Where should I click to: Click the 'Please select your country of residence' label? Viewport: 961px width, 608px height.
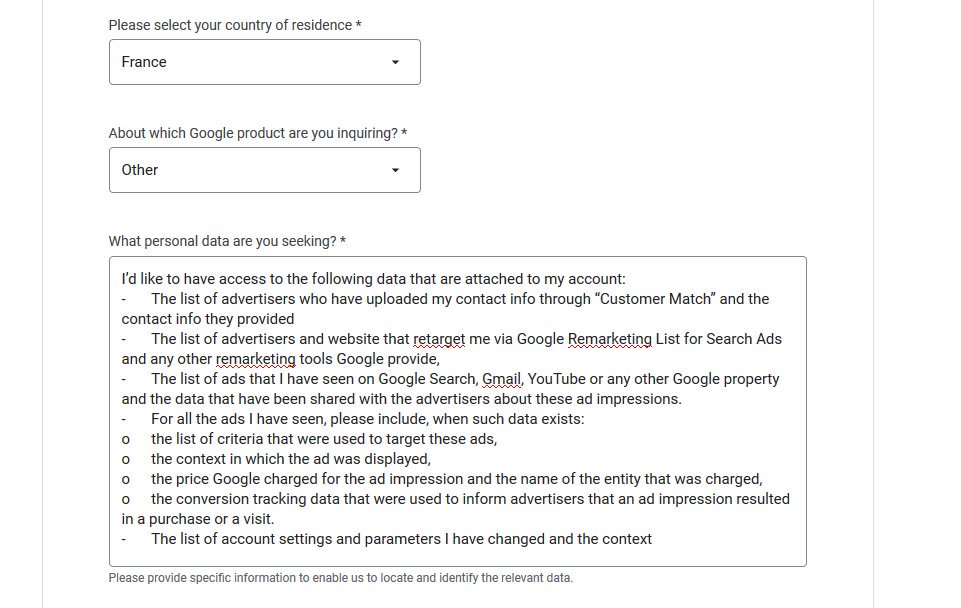(x=235, y=25)
